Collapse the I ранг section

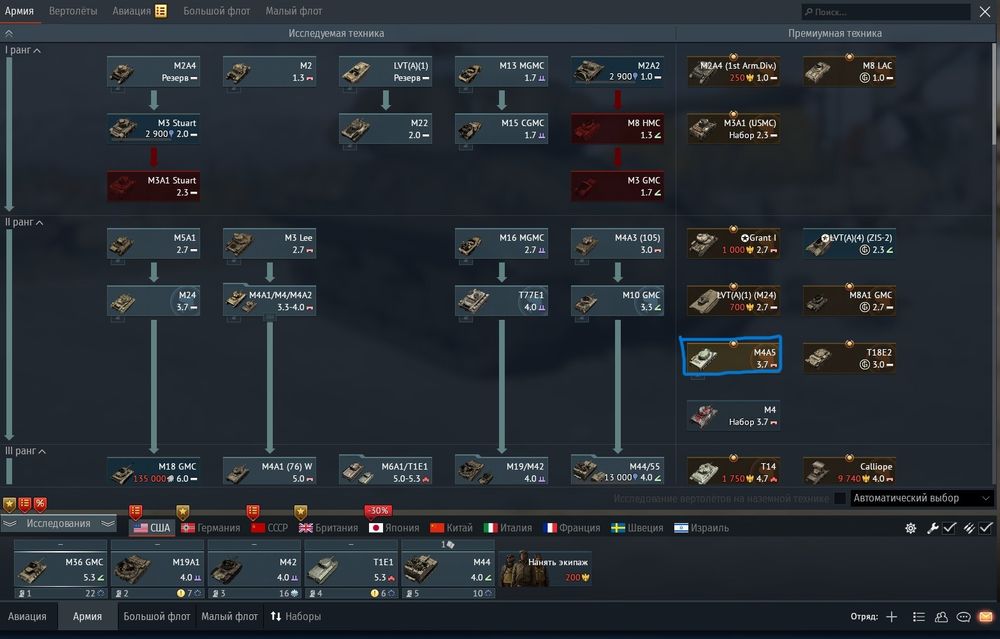(x=37, y=50)
